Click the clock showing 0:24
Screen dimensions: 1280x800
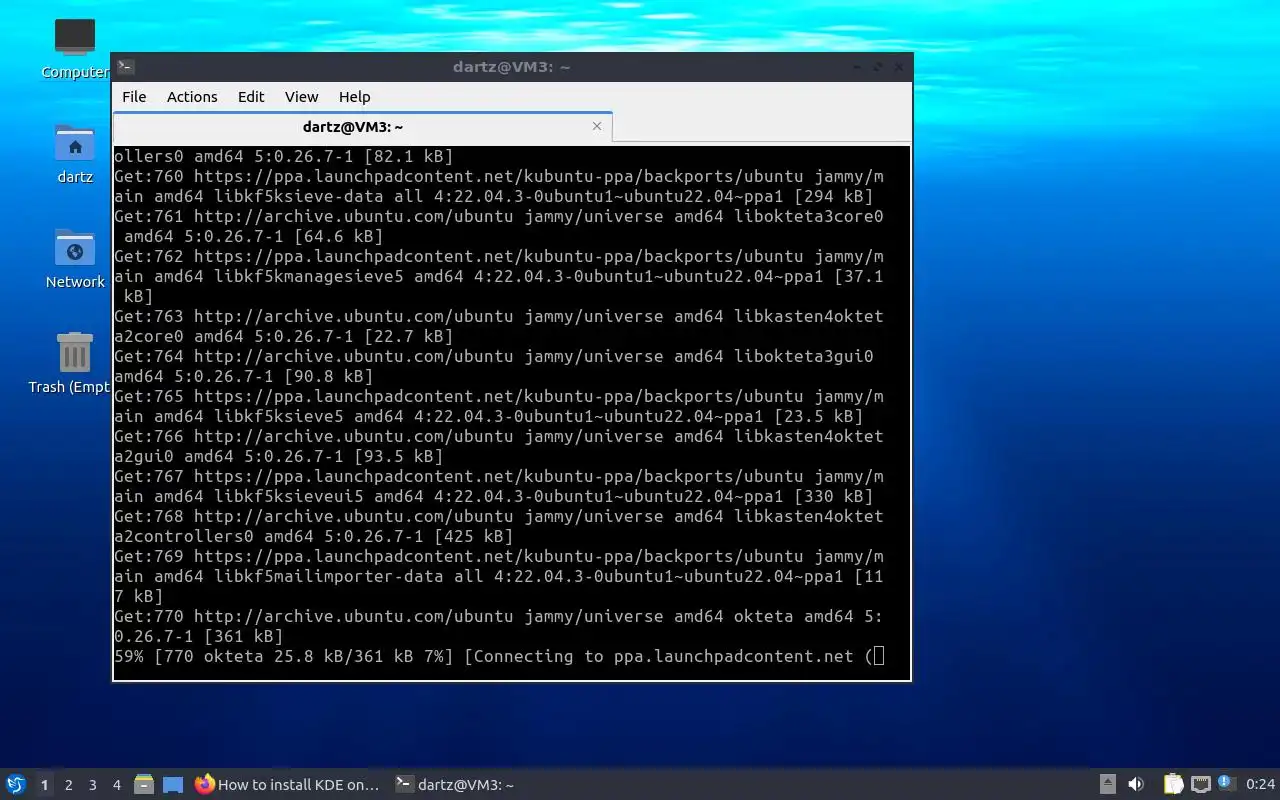tap(1260, 785)
